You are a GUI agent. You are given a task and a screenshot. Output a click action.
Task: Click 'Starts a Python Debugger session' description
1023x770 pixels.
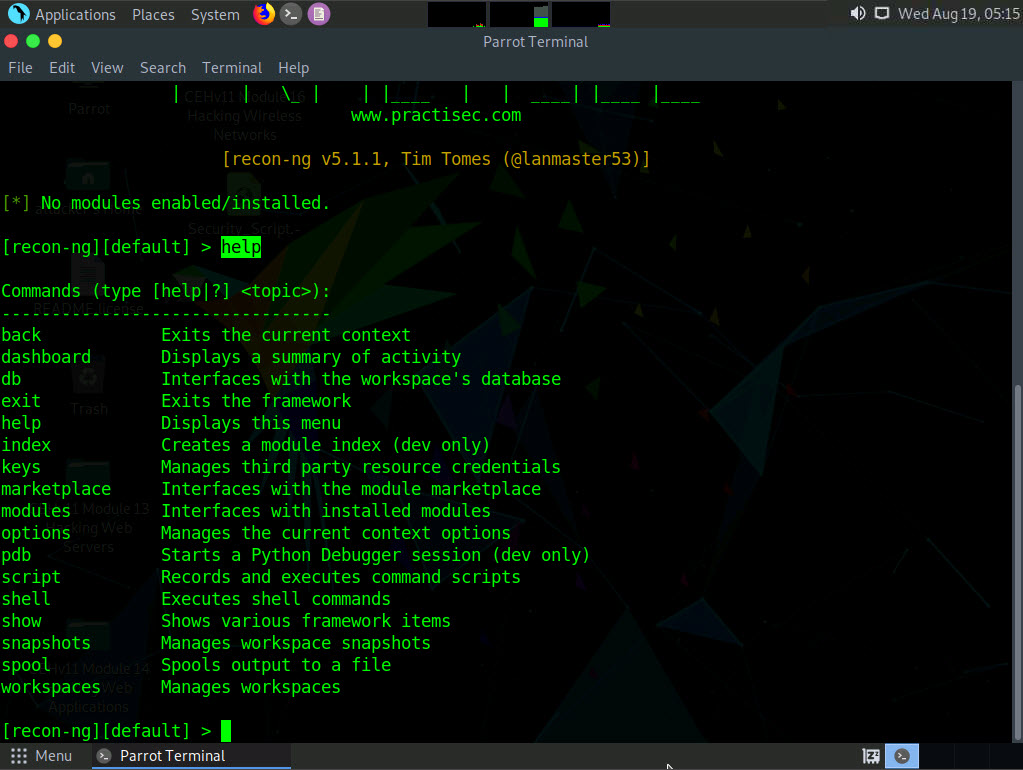[321, 555]
